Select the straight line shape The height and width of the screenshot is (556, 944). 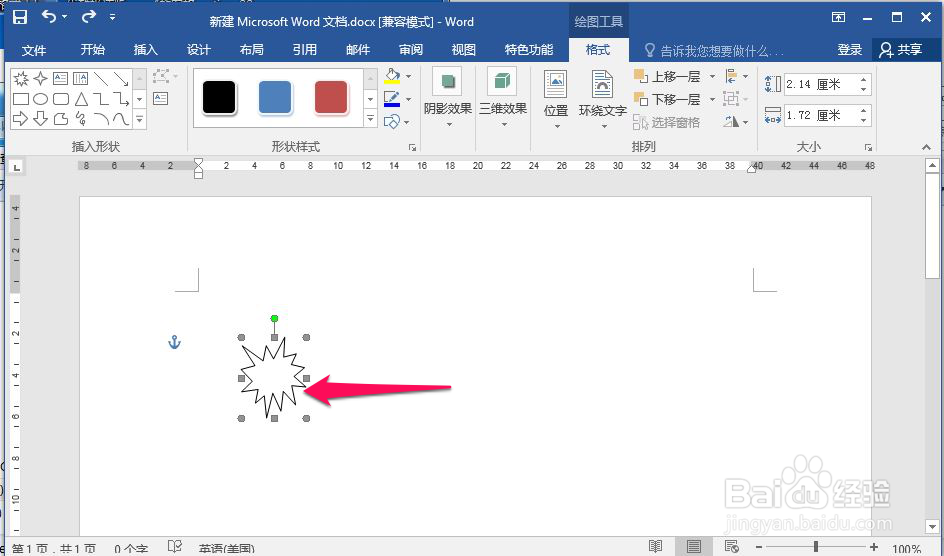pos(101,78)
